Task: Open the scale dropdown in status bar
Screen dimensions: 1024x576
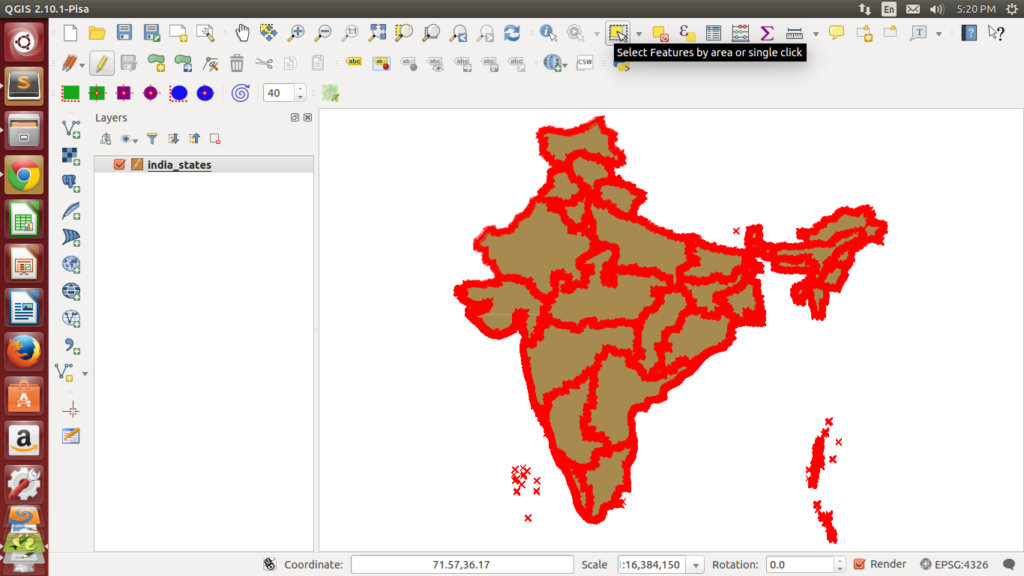Action: (696, 563)
